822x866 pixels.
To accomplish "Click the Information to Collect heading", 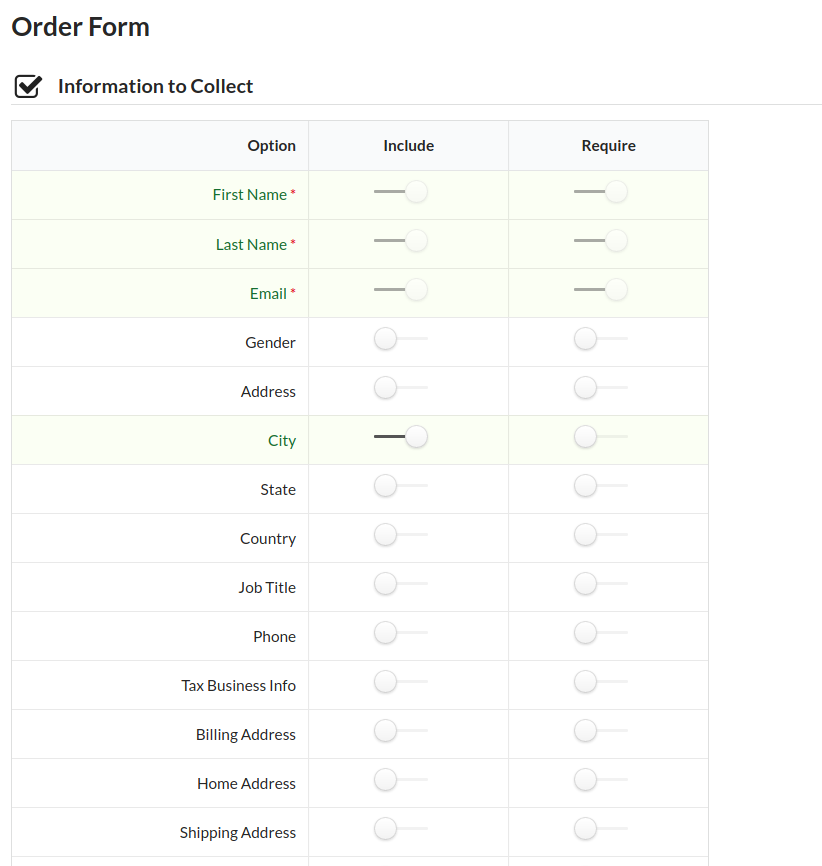I will 155,86.
